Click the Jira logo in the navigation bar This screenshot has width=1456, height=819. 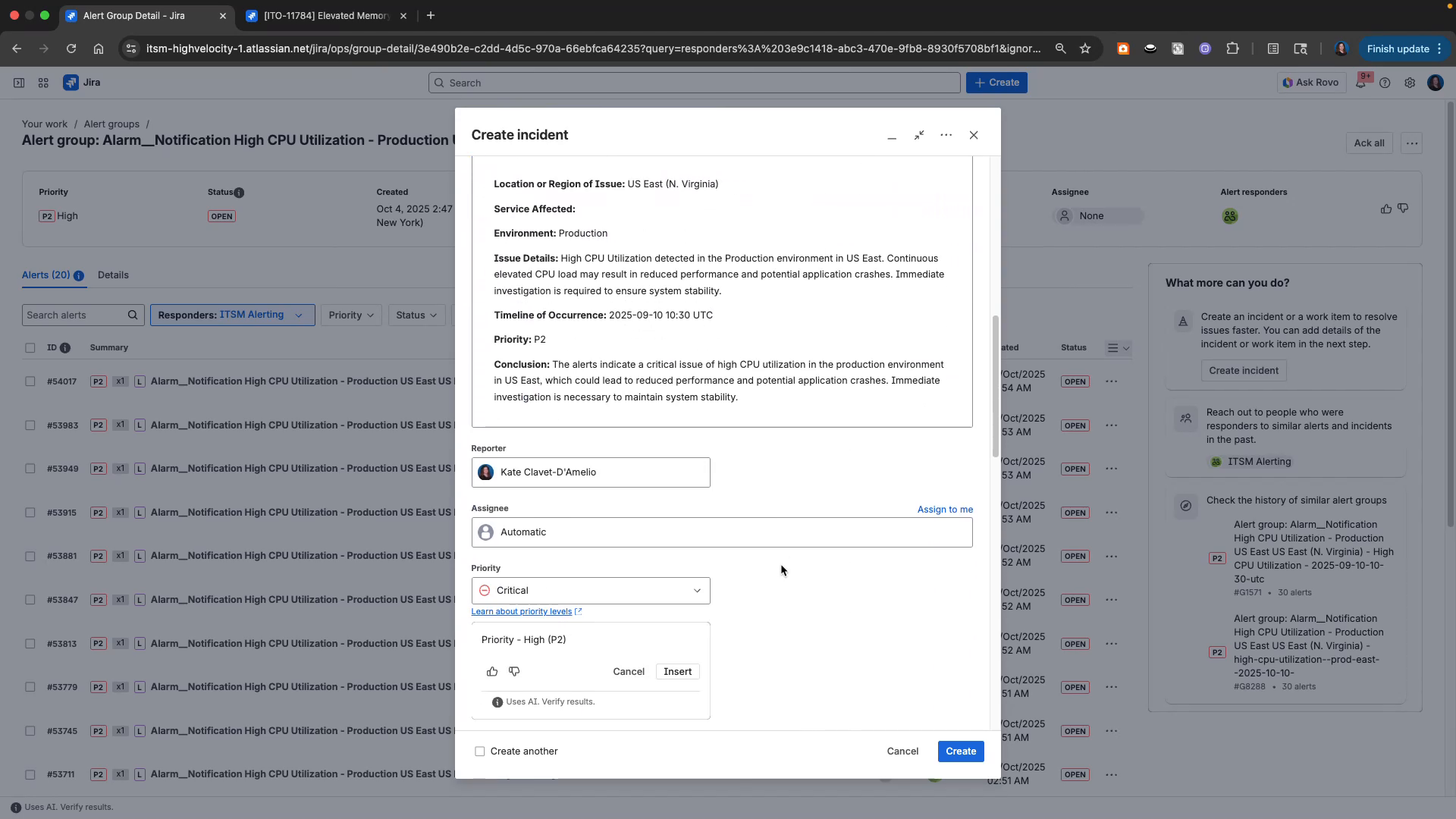click(x=81, y=82)
